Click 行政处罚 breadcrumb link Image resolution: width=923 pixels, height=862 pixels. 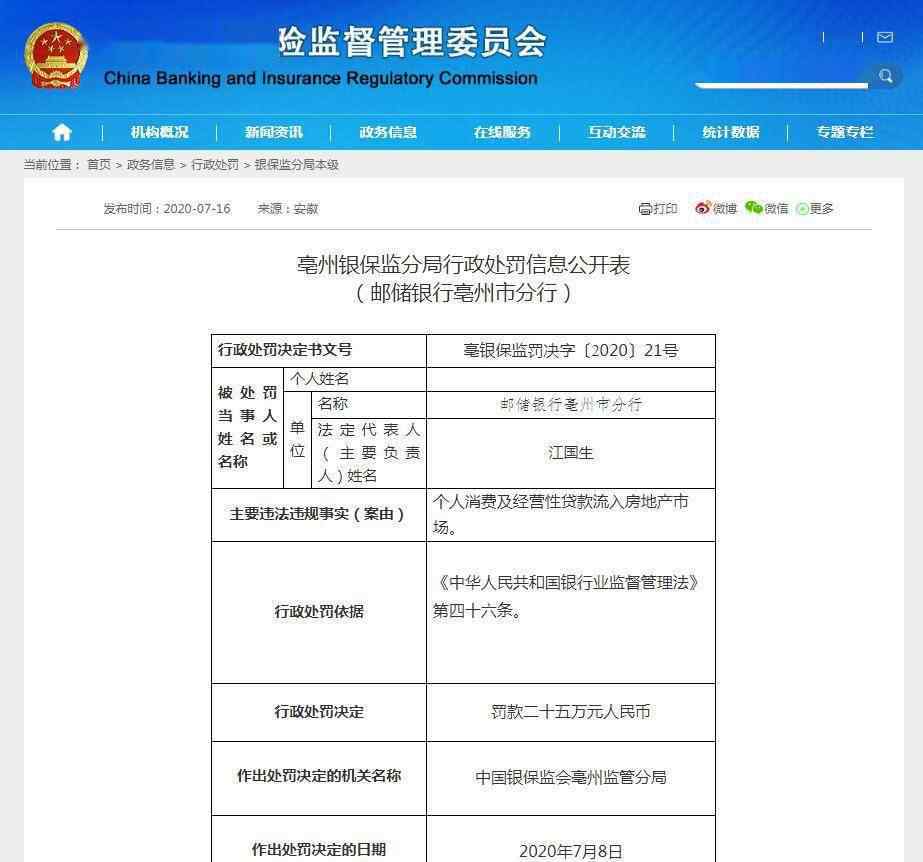pyautogui.click(x=215, y=165)
